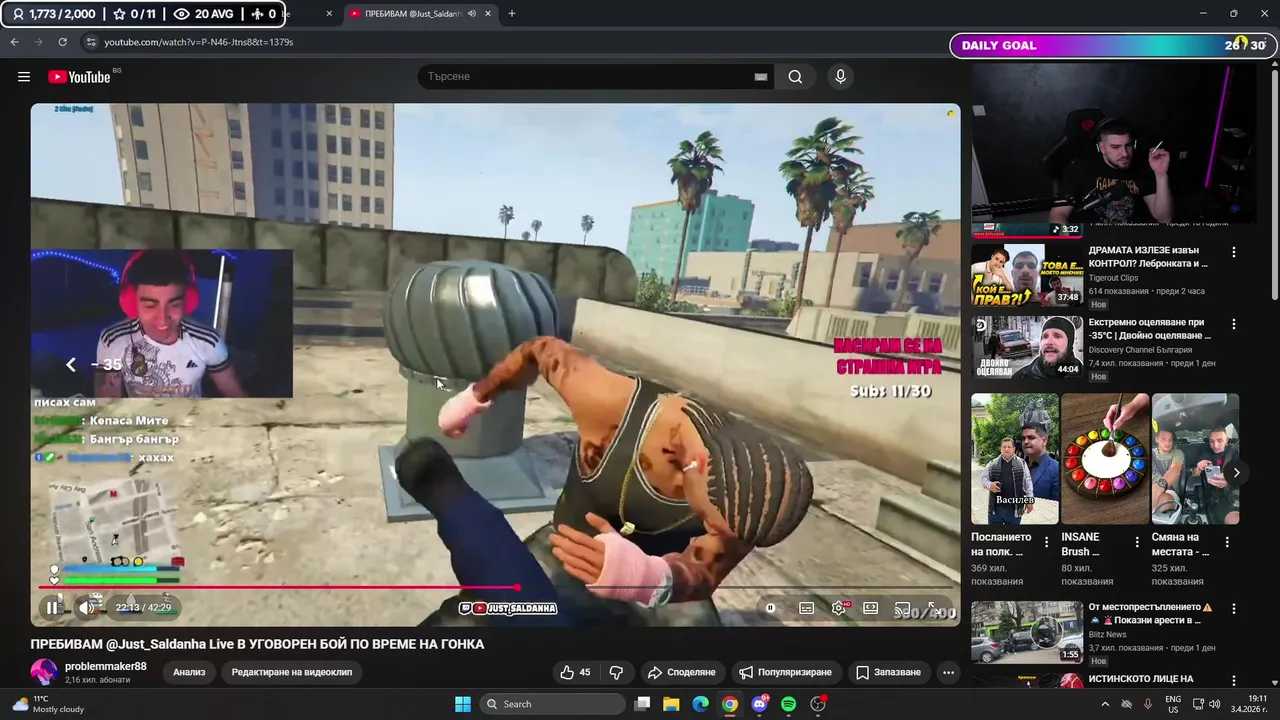Open Windows Start menu
1280x720 pixels.
point(463,704)
